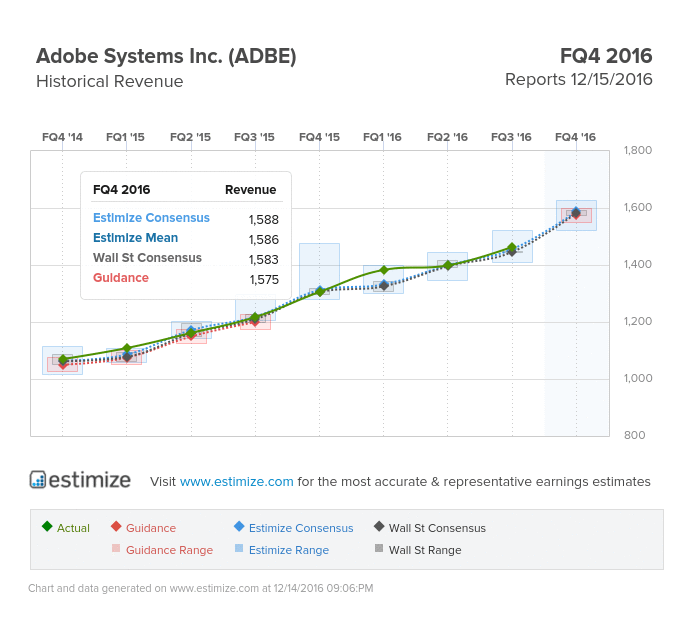Click the FQ1 '16 Wall St consensus point
This screenshot has width=685, height=620.
(x=384, y=285)
